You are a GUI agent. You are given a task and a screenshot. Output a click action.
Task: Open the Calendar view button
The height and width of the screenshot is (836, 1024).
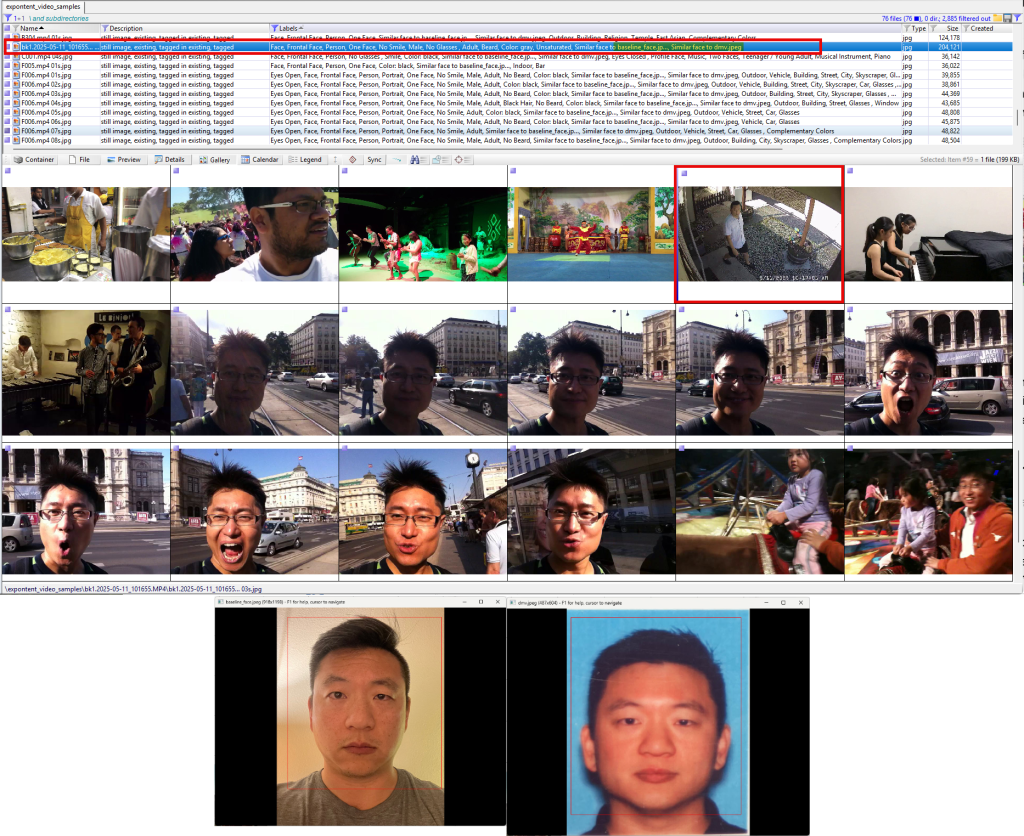tap(260, 160)
